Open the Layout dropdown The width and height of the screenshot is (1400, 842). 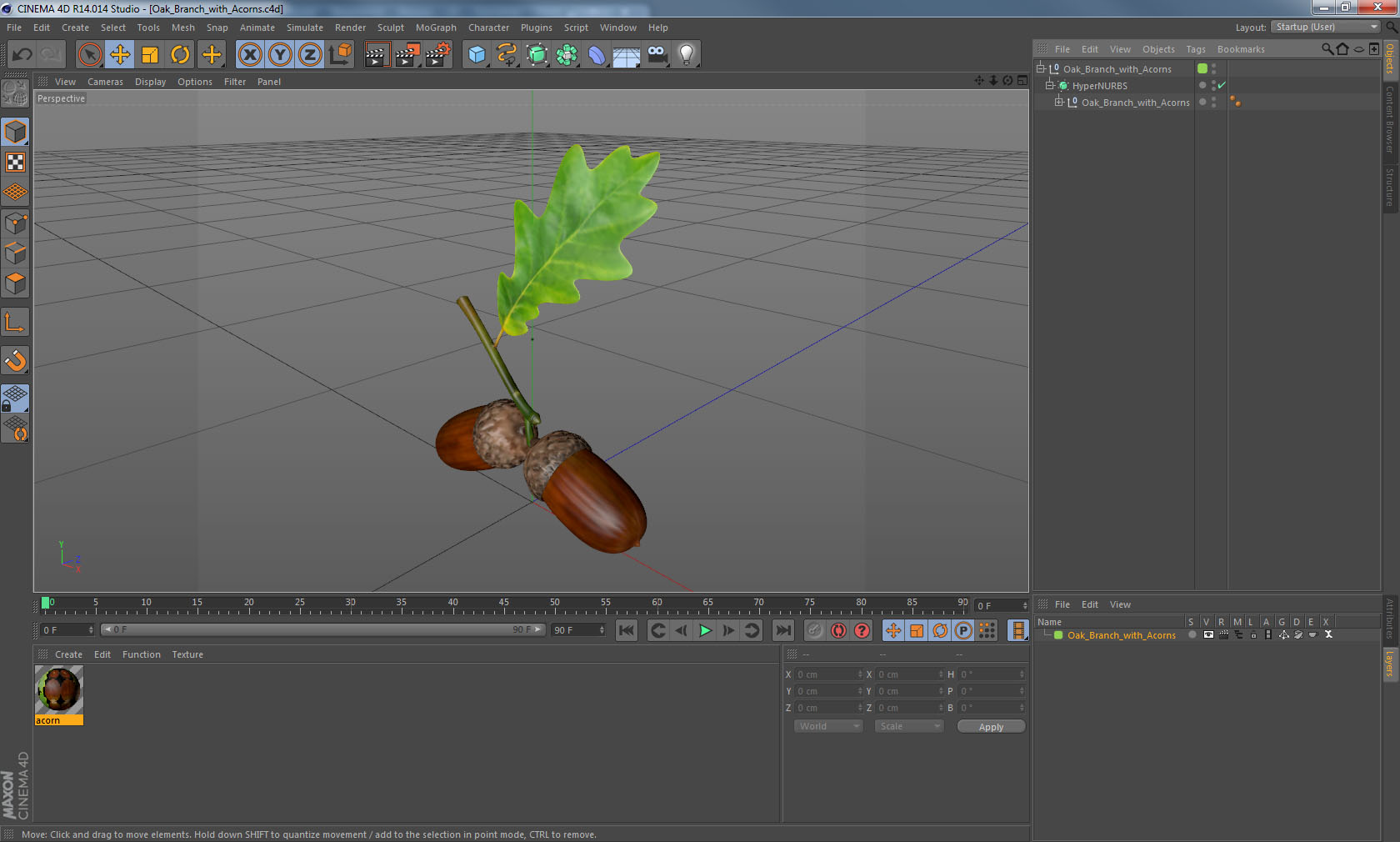point(1326,27)
